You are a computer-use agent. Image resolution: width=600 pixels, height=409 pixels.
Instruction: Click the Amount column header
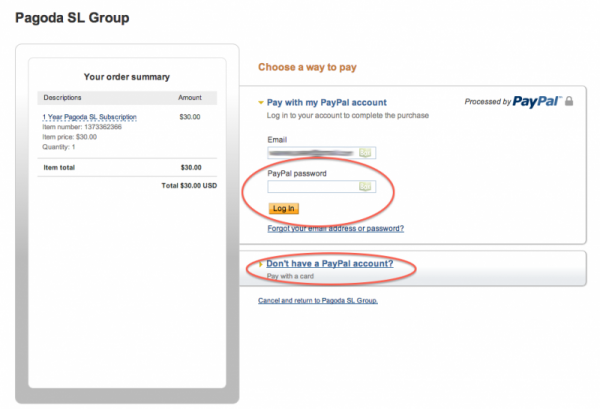point(189,98)
